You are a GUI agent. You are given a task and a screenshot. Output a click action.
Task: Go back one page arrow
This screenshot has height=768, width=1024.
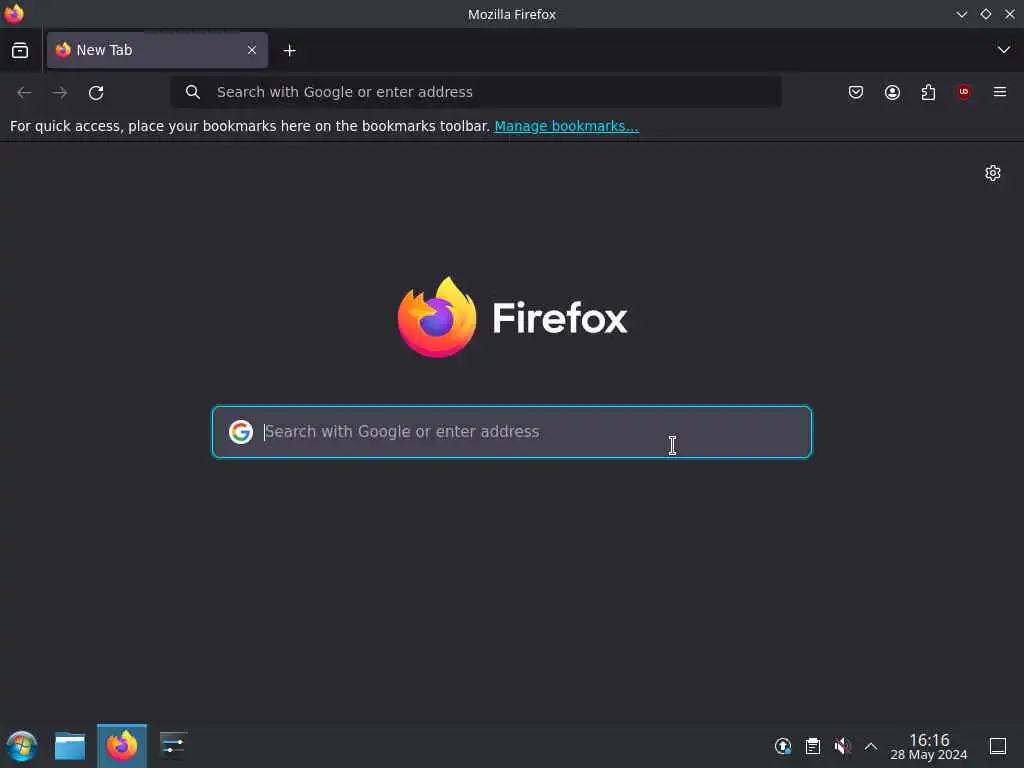(24, 93)
